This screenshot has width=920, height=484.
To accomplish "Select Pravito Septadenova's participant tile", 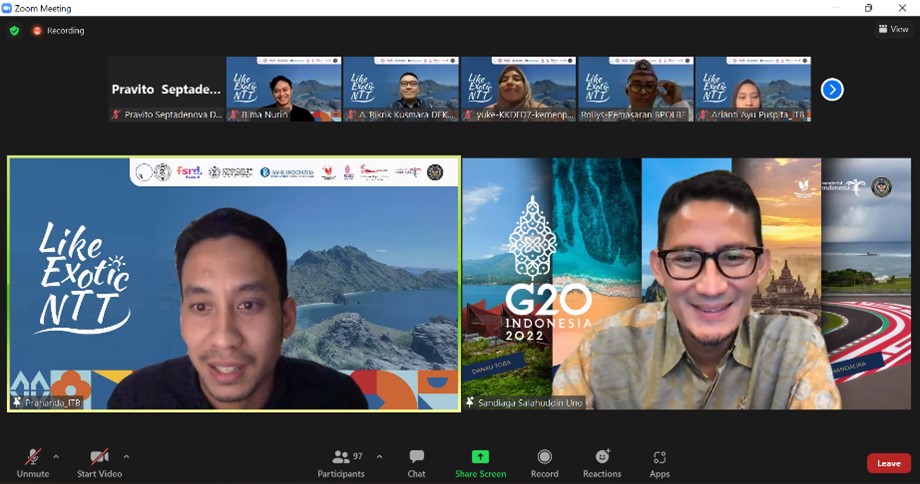I will coord(165,89).
